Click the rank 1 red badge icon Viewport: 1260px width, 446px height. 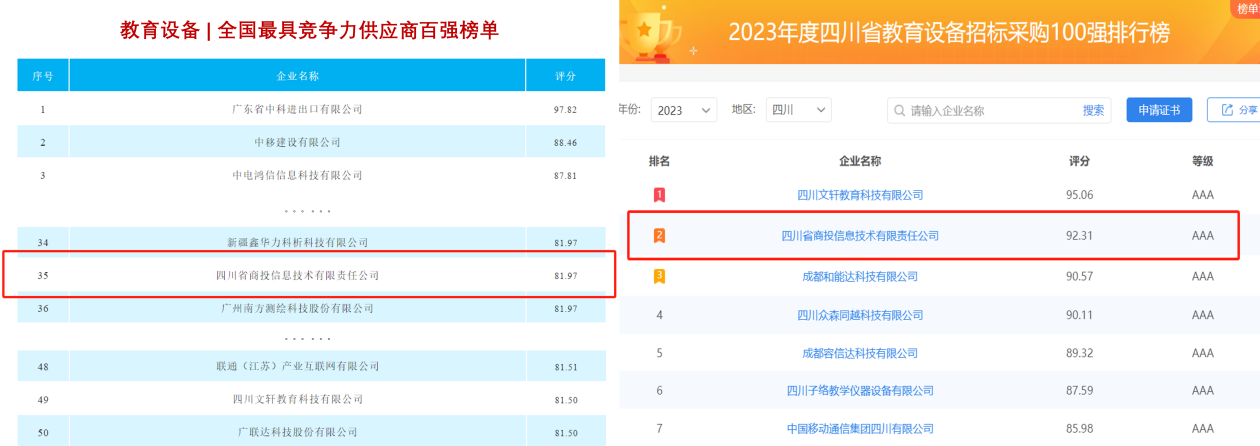(x=659, y=195)
